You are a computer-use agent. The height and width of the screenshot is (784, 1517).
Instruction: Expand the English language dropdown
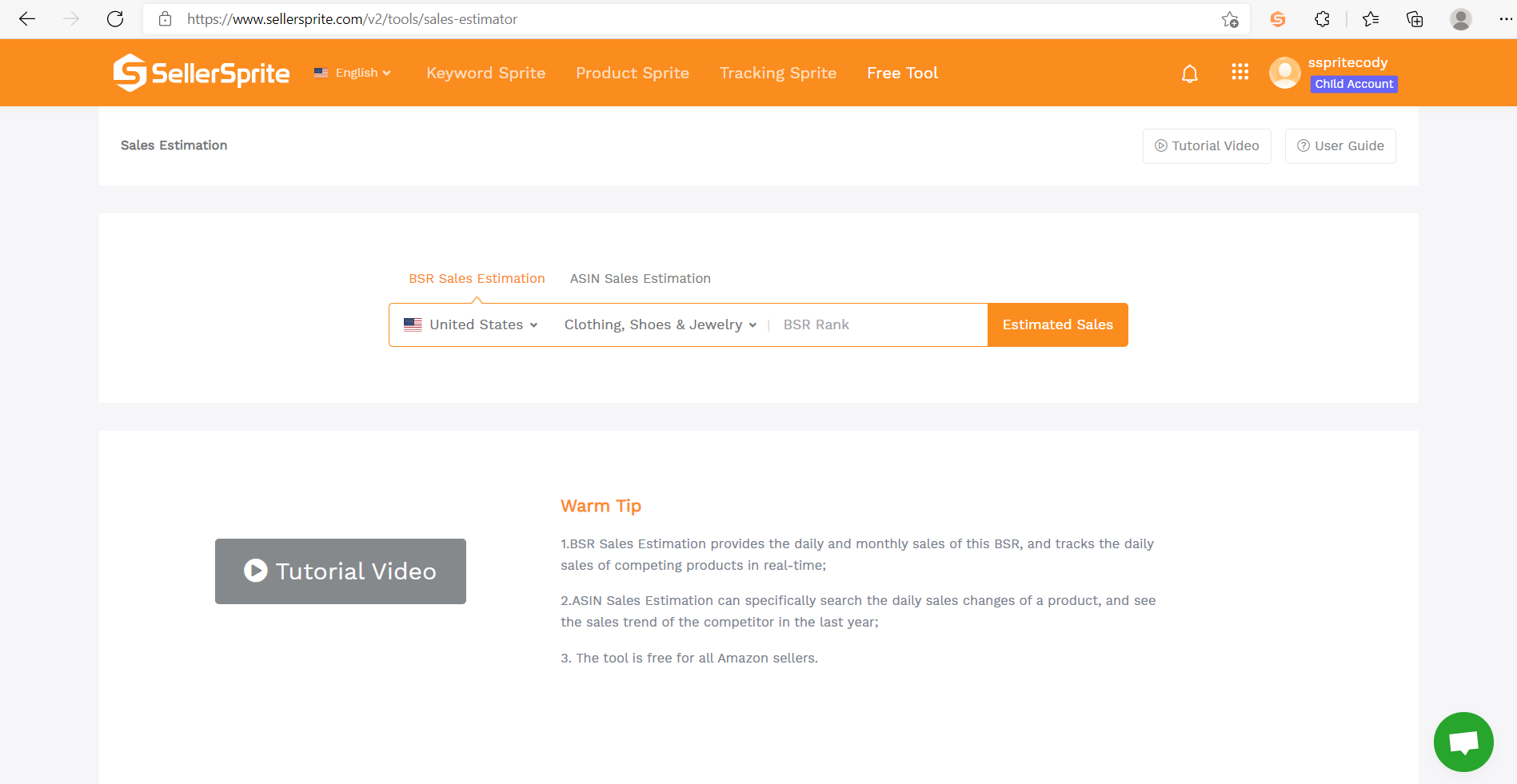point(353,73)
